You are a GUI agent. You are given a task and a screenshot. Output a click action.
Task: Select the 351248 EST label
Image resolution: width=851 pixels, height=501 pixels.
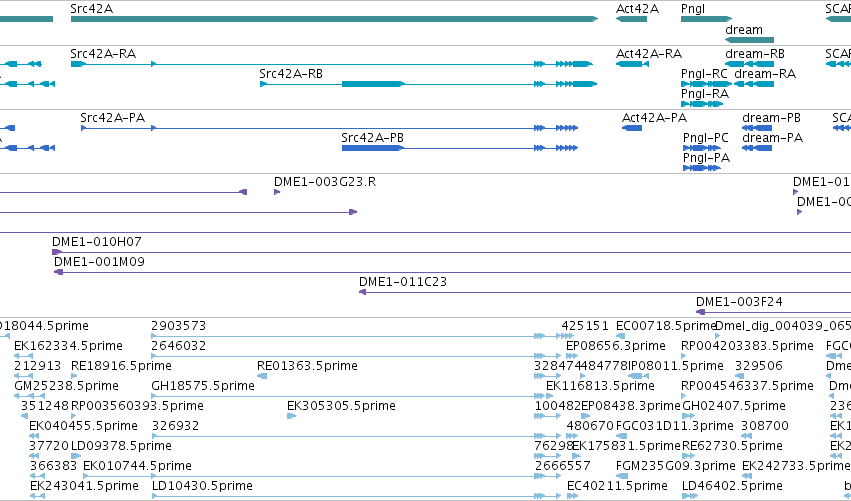pos(45,406)
